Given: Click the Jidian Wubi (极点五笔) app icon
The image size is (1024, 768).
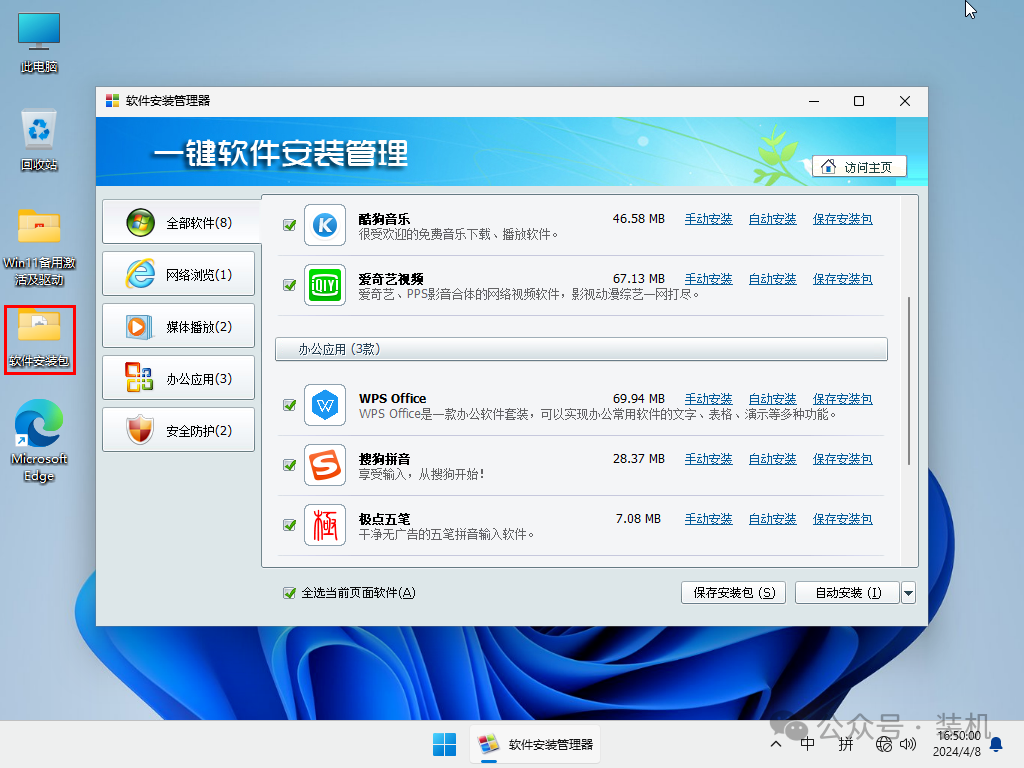Looking at the screenshot, I should pos(325,526).
